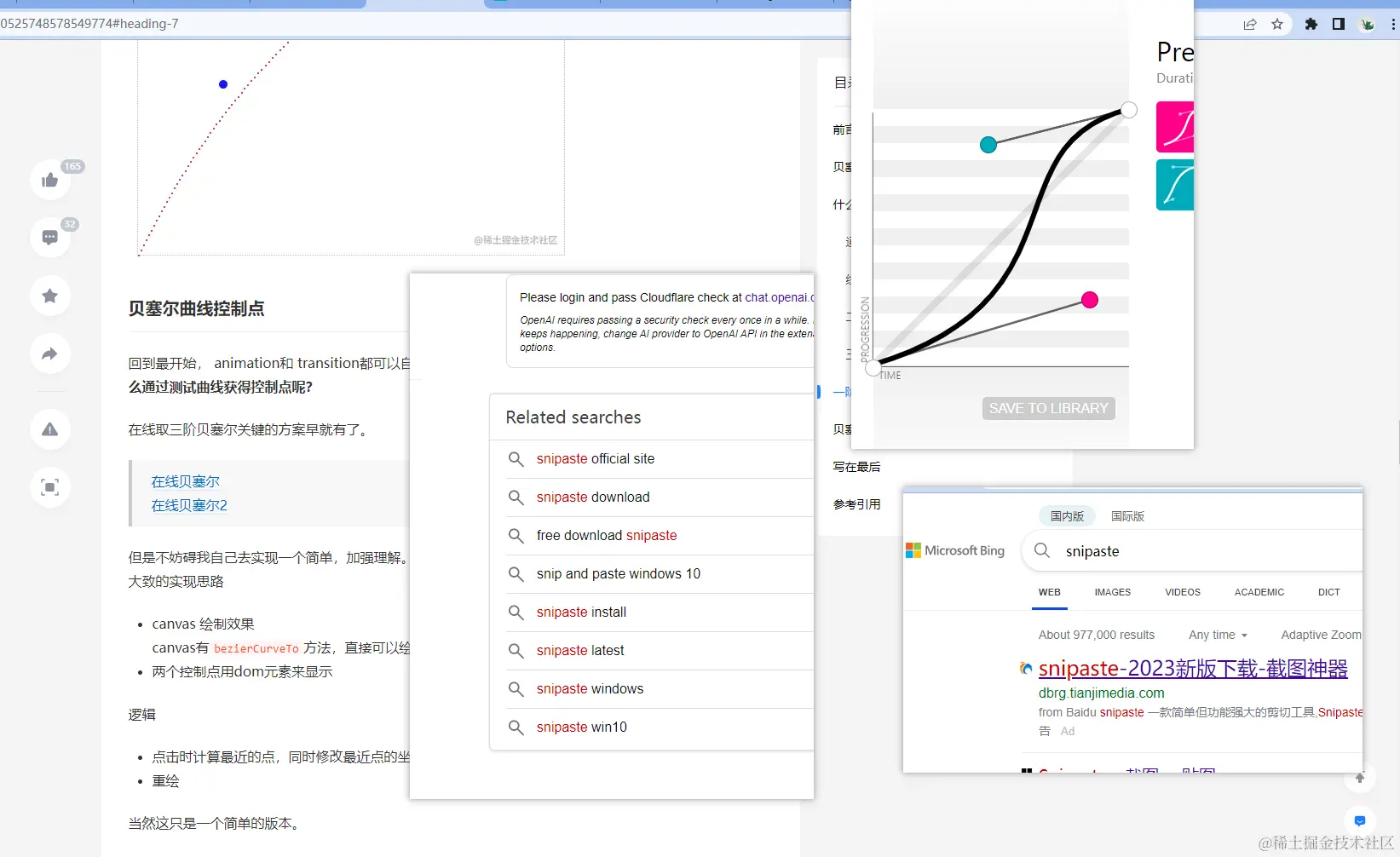The height and width of the screenshot is (857, 1400).
Task: Toggle the bookmark star in the address bar
Action: (1277, 24)
